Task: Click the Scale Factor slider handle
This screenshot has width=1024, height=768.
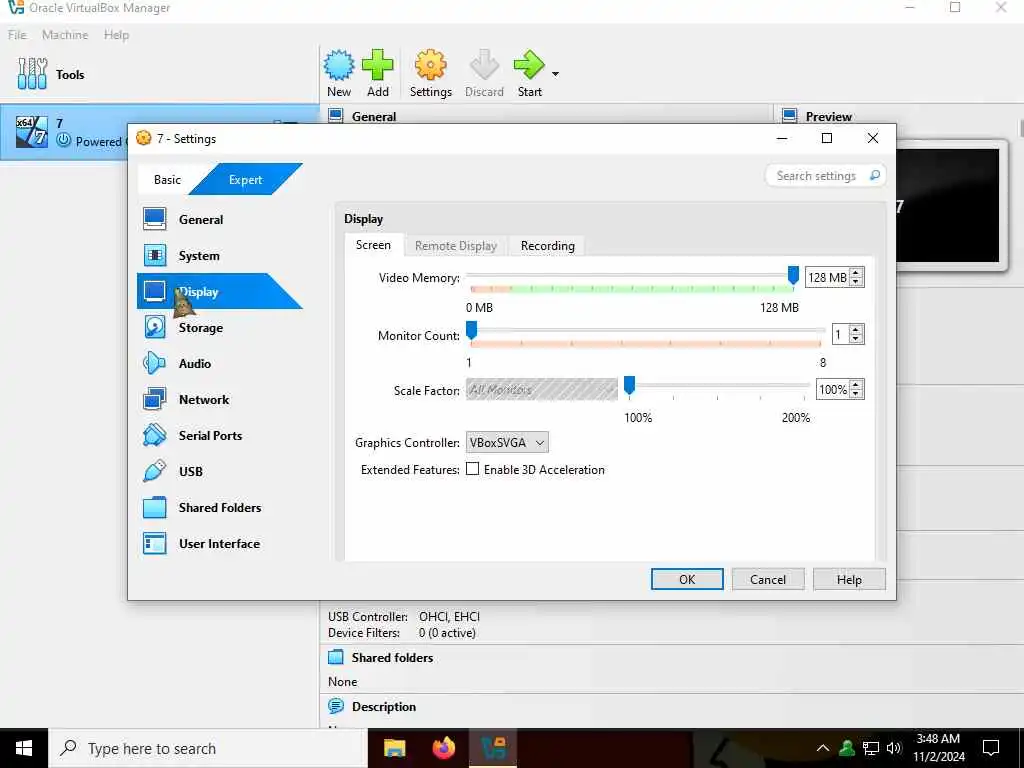Action: click(x=629, y=385)
